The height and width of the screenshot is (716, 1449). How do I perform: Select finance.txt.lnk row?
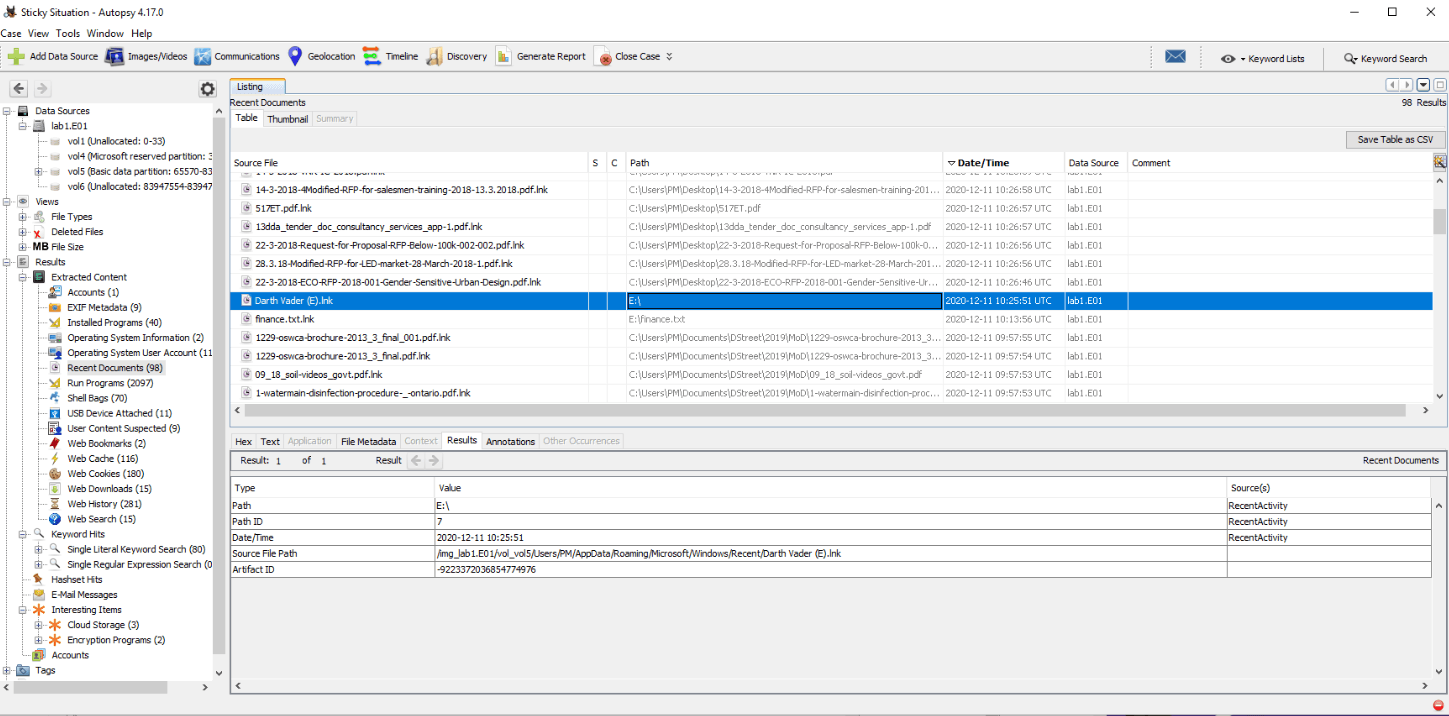(x=830, y=319)
